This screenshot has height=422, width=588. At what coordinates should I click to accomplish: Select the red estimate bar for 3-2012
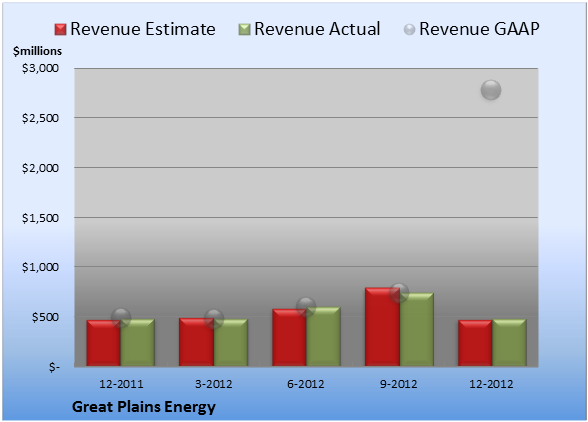tap(196, 342)
